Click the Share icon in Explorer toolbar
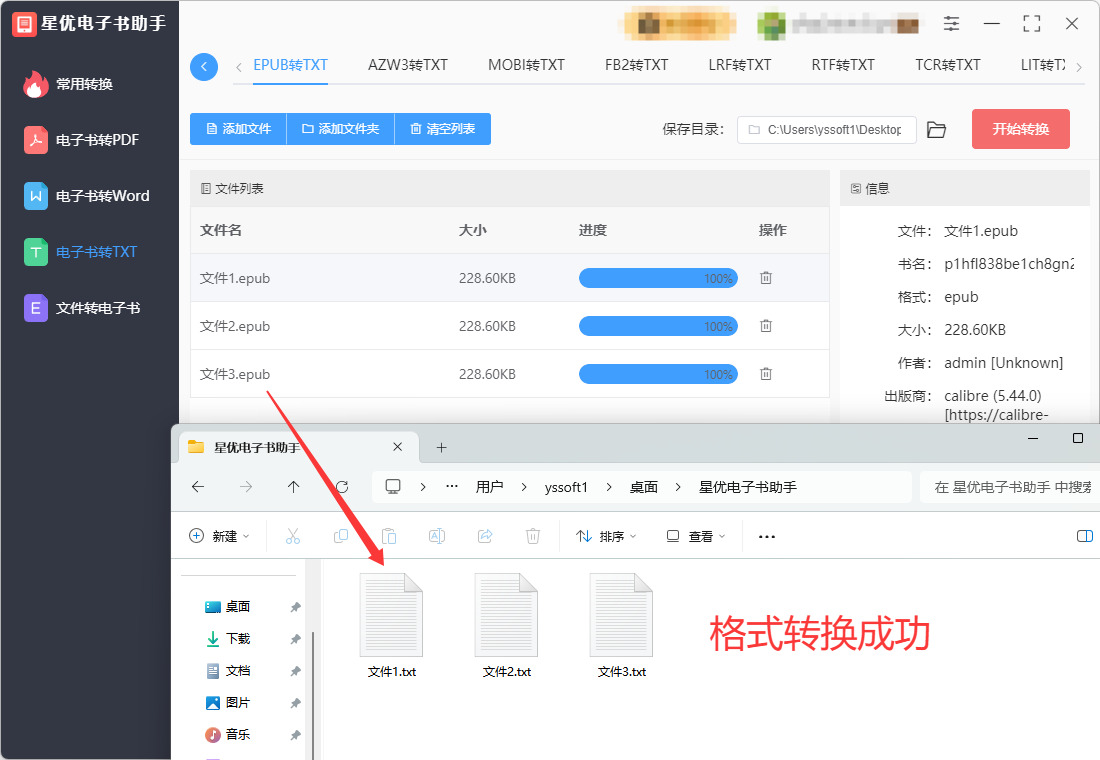The height and width of the screenshot is (760, 1100). (485, 536)
